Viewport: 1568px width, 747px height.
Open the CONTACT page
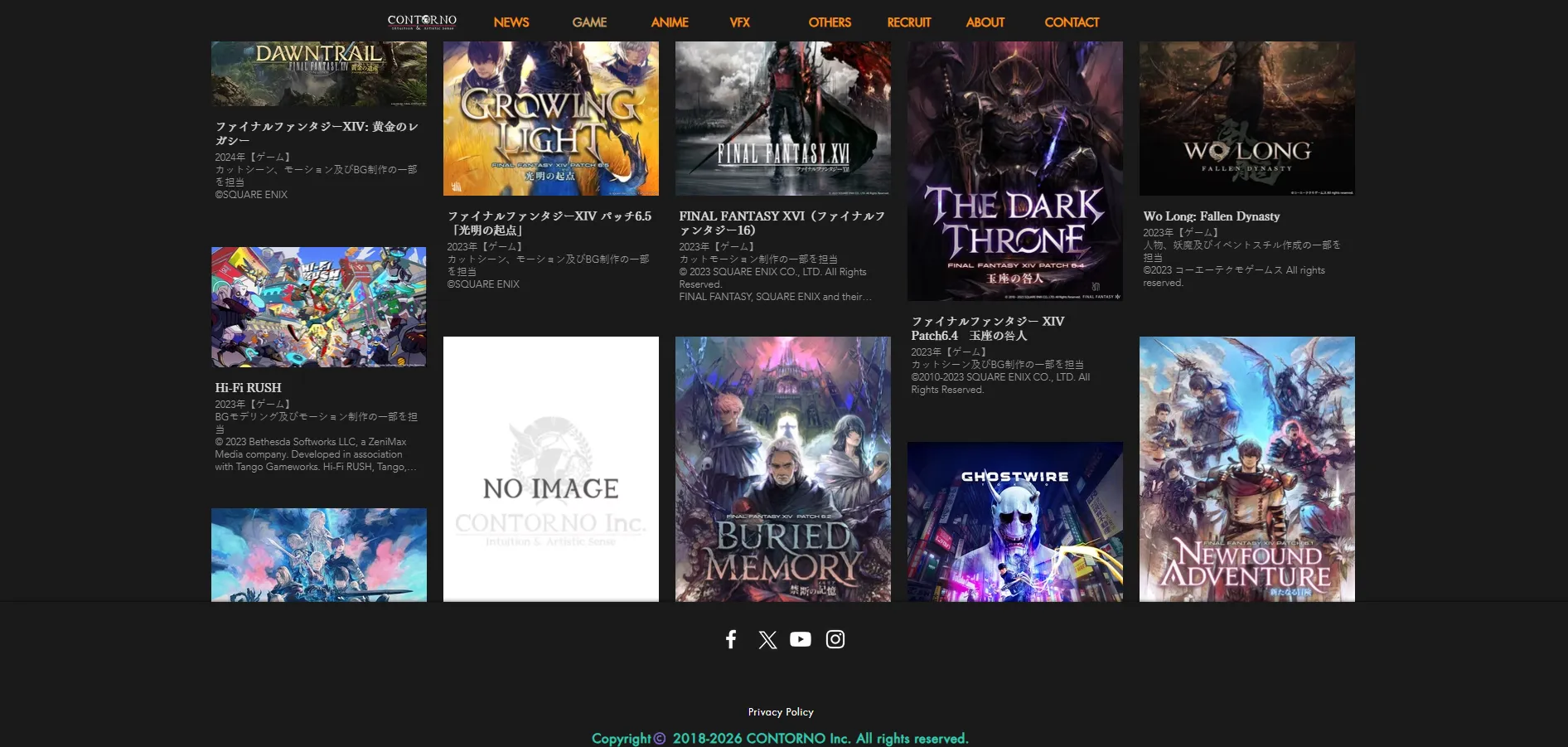pyautogui.click(x=1072, y=22)
